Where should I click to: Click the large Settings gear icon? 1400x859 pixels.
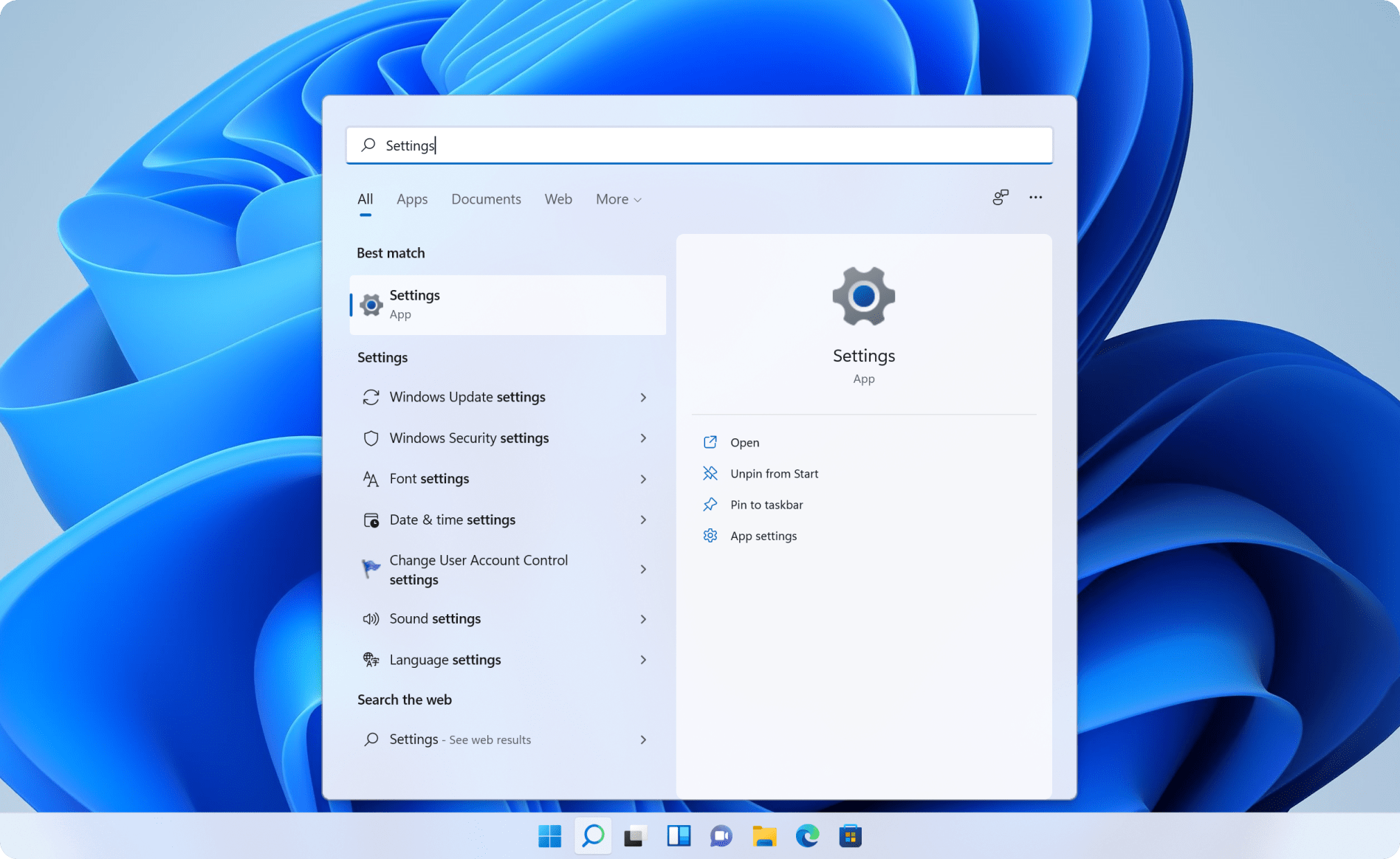tap(863, 297)
